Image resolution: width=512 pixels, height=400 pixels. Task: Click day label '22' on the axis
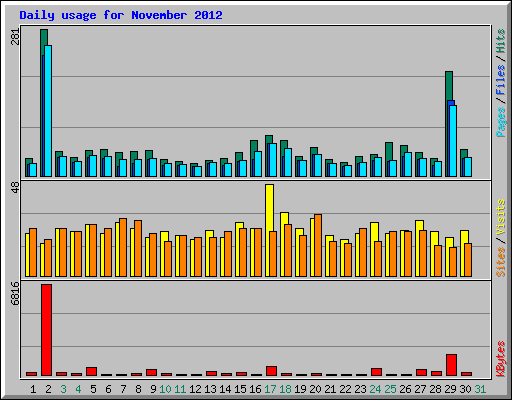[x=345, y=389]
